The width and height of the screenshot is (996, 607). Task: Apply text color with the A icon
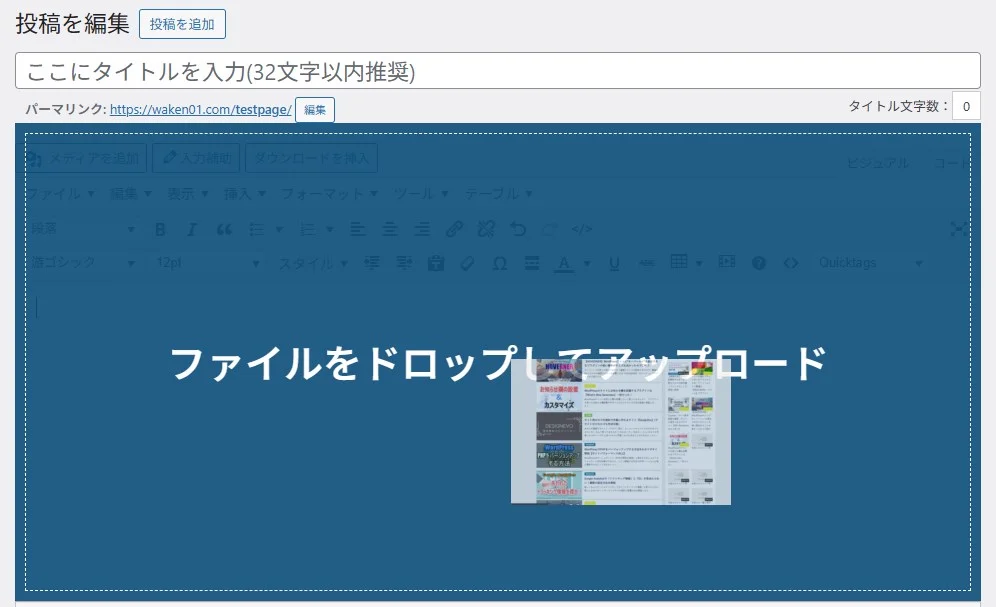[563, 263]
